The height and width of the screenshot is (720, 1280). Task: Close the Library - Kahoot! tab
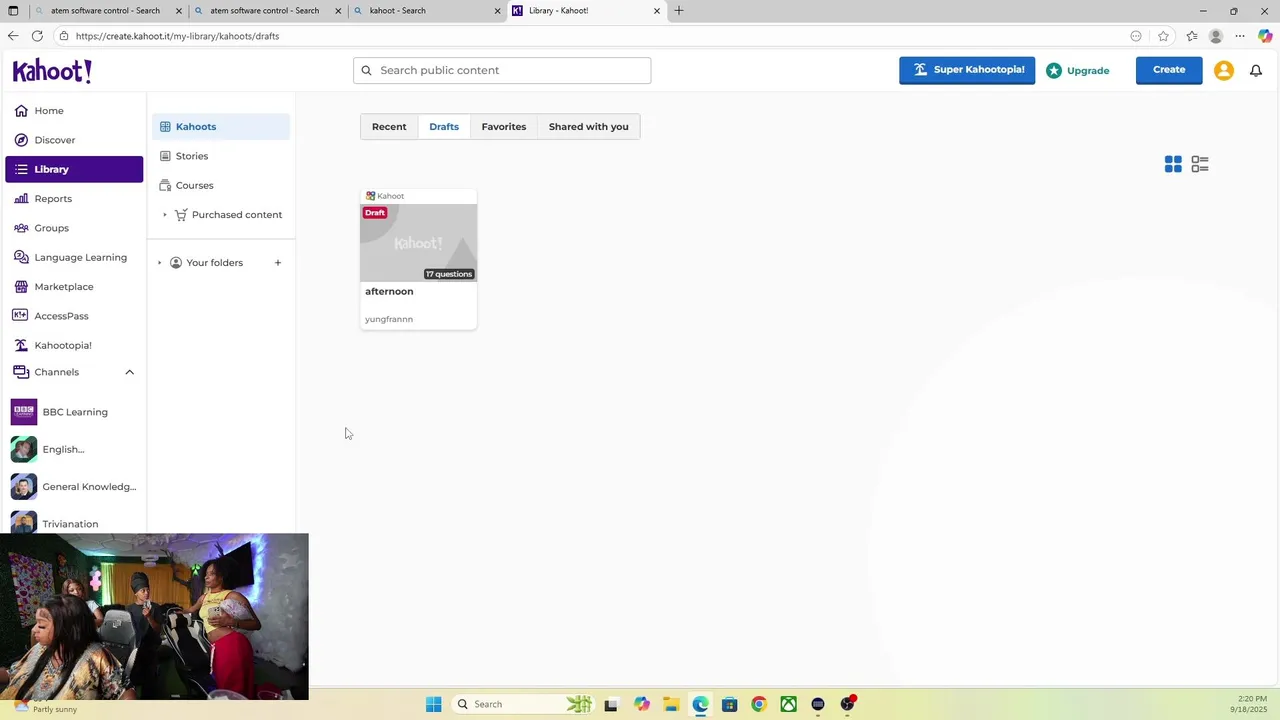(x=657, y=11)
